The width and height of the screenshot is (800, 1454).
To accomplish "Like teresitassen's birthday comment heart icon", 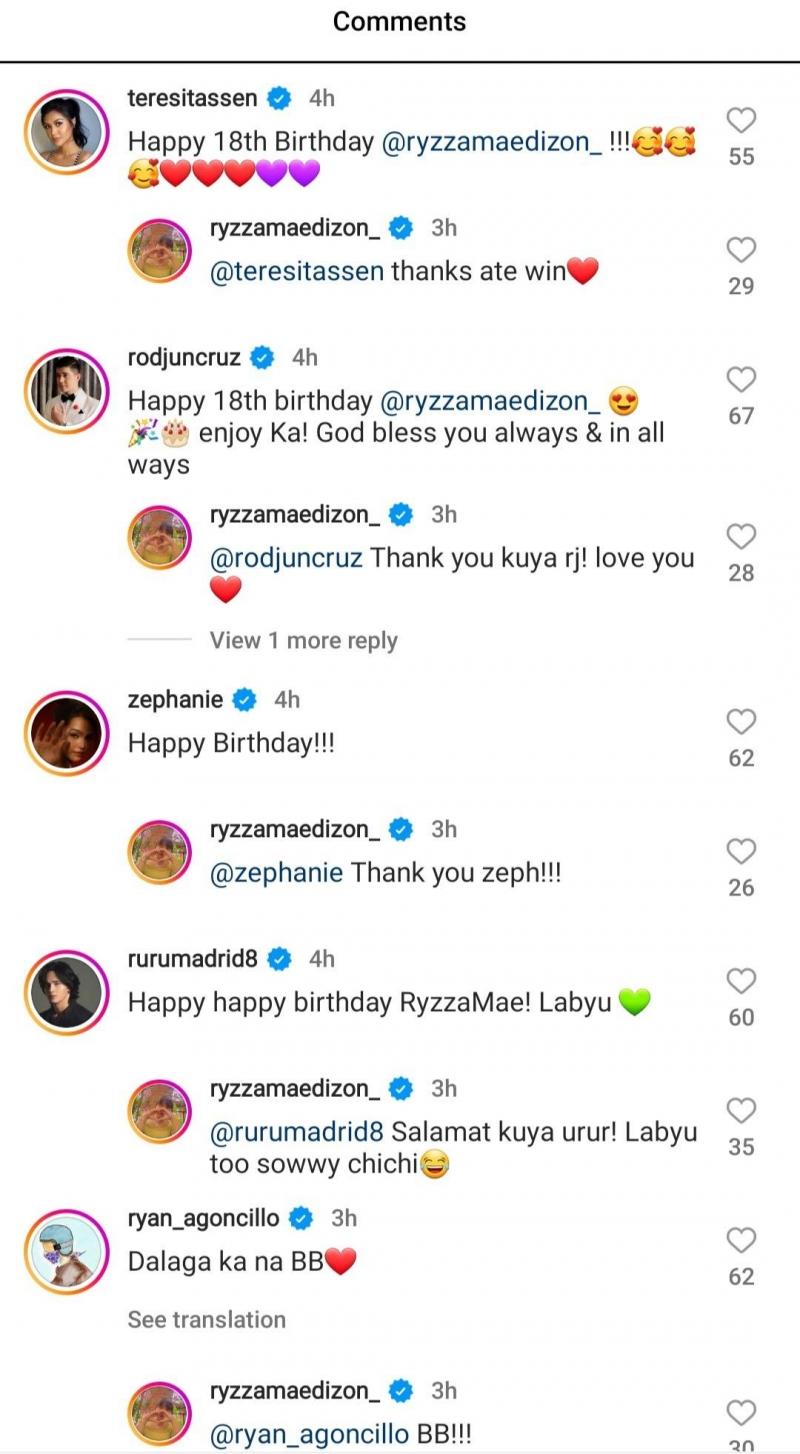I will (741, 120).
